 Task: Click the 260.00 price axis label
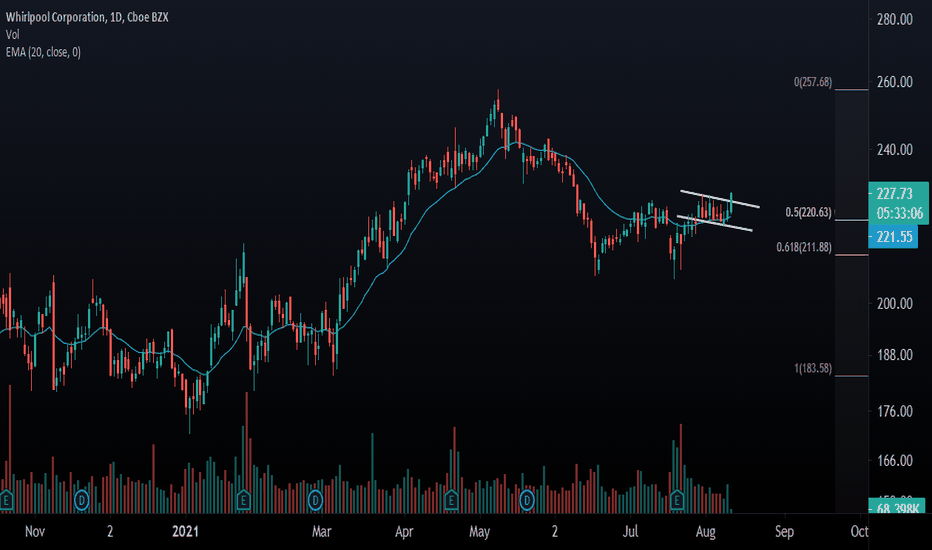(x=895, y=82)
